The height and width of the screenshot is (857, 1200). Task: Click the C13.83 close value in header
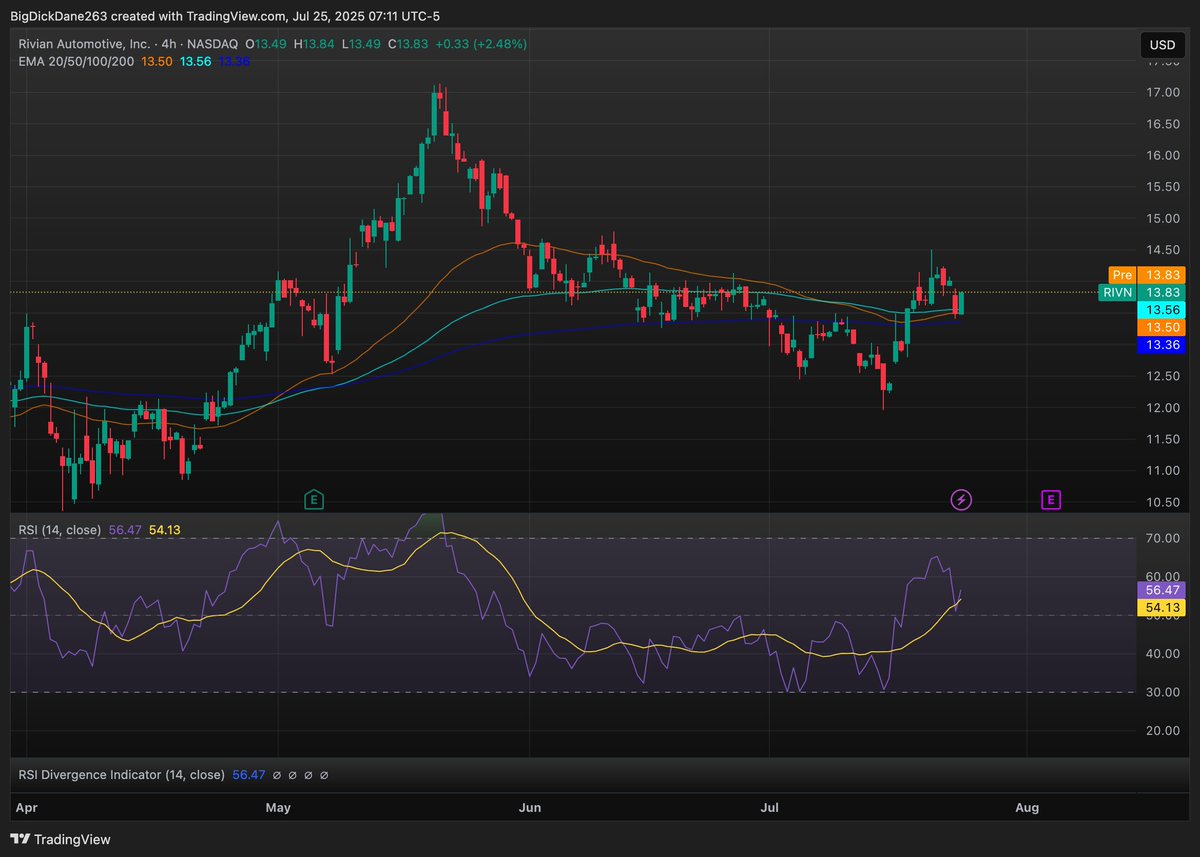[406, 44]
